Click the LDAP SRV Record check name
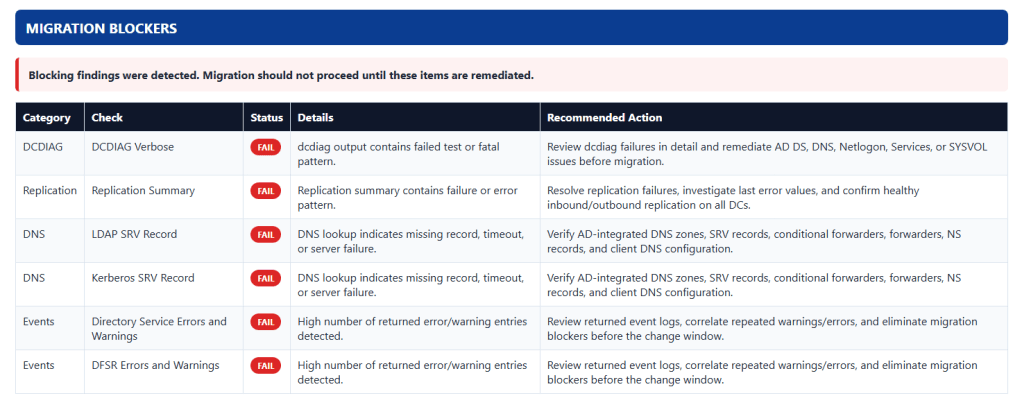This screenshot has width=1022, height=405. (x=134, y=234)
